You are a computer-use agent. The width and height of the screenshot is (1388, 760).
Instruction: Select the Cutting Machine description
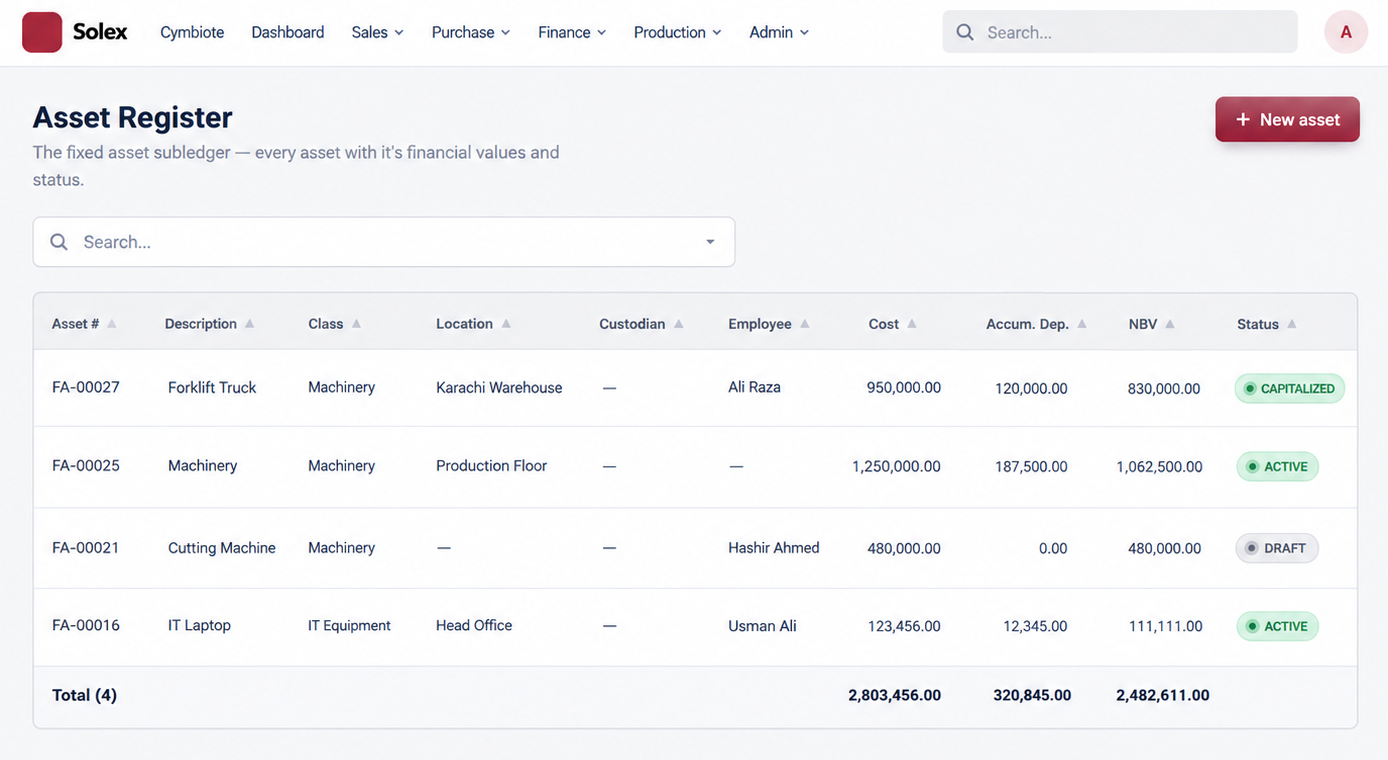tap(222, 547)
